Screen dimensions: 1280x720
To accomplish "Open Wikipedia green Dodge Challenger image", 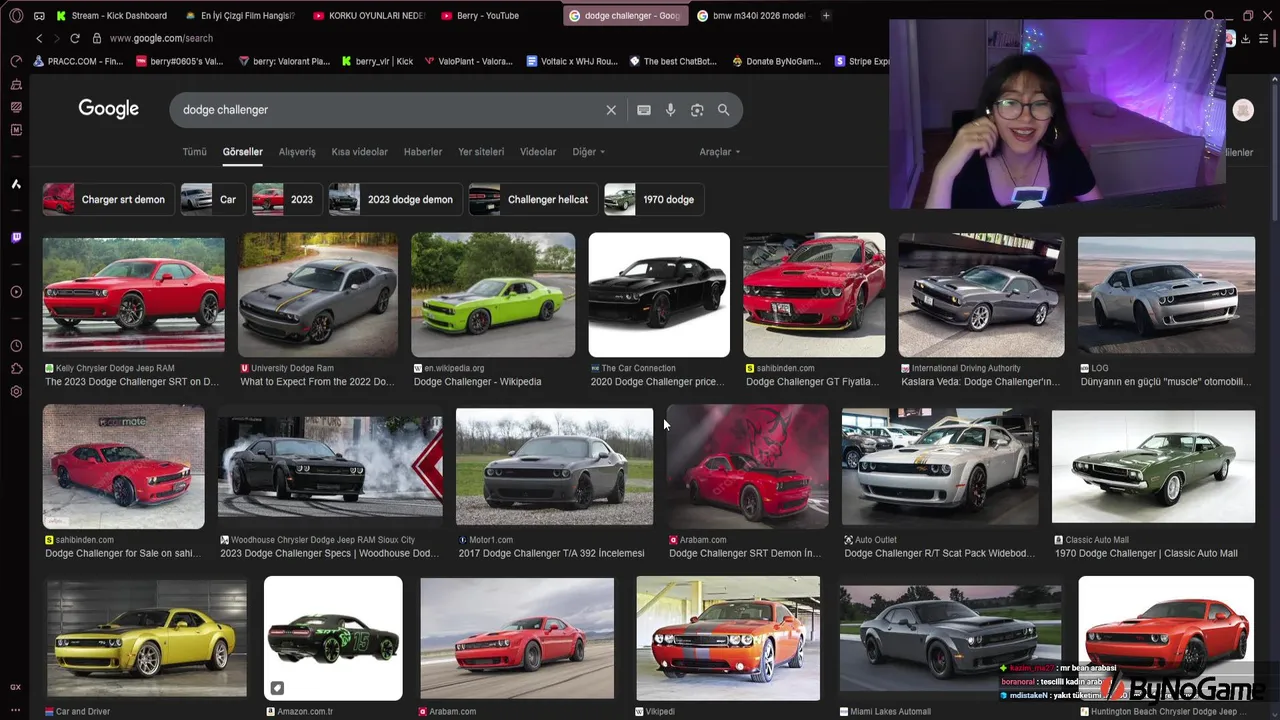I will [x=493, y=295].
